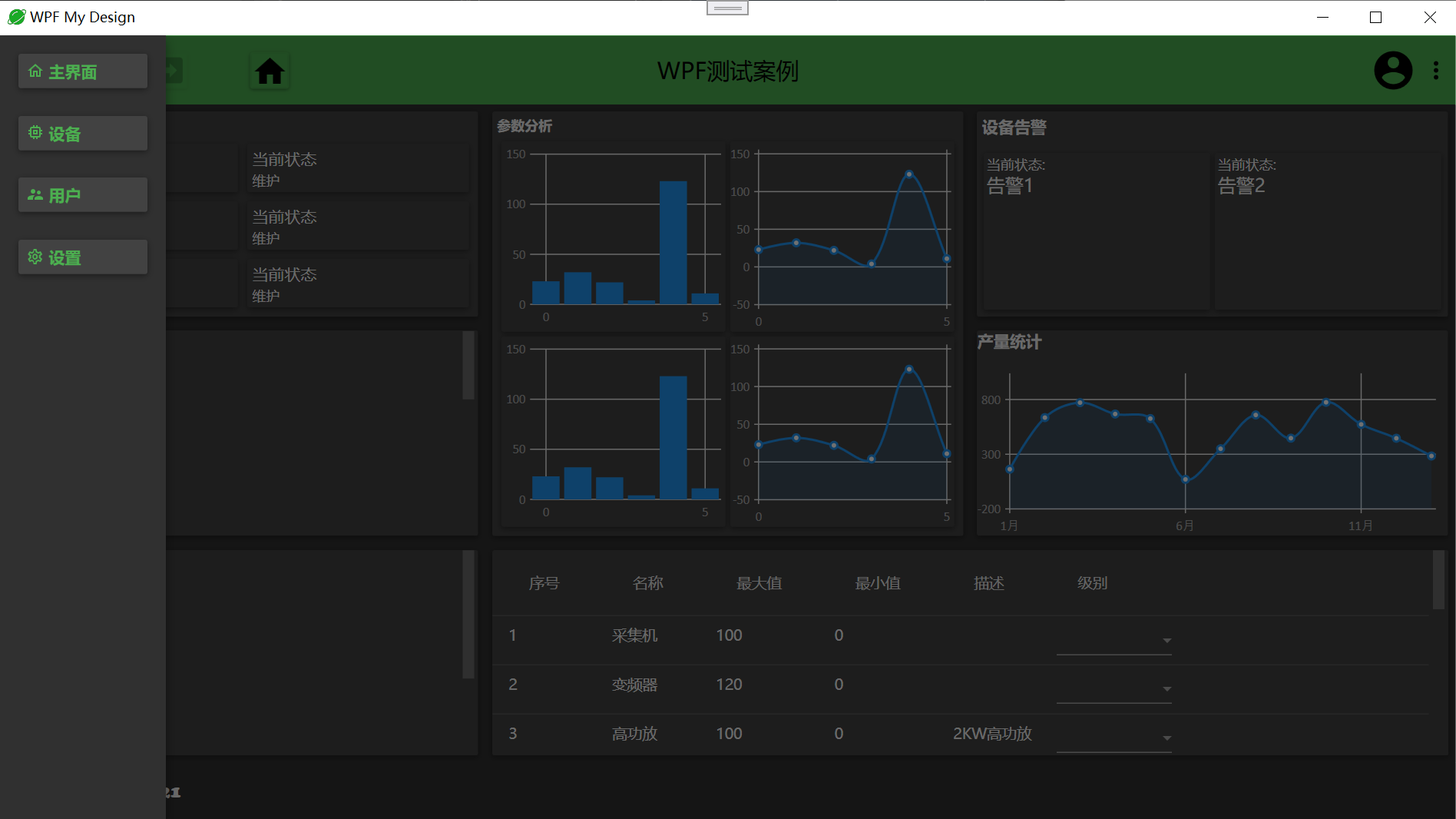The width and height of the screenshot is (1456, 819).
Task: Select the 告警2 alarm card
Action: point(1328,230)
